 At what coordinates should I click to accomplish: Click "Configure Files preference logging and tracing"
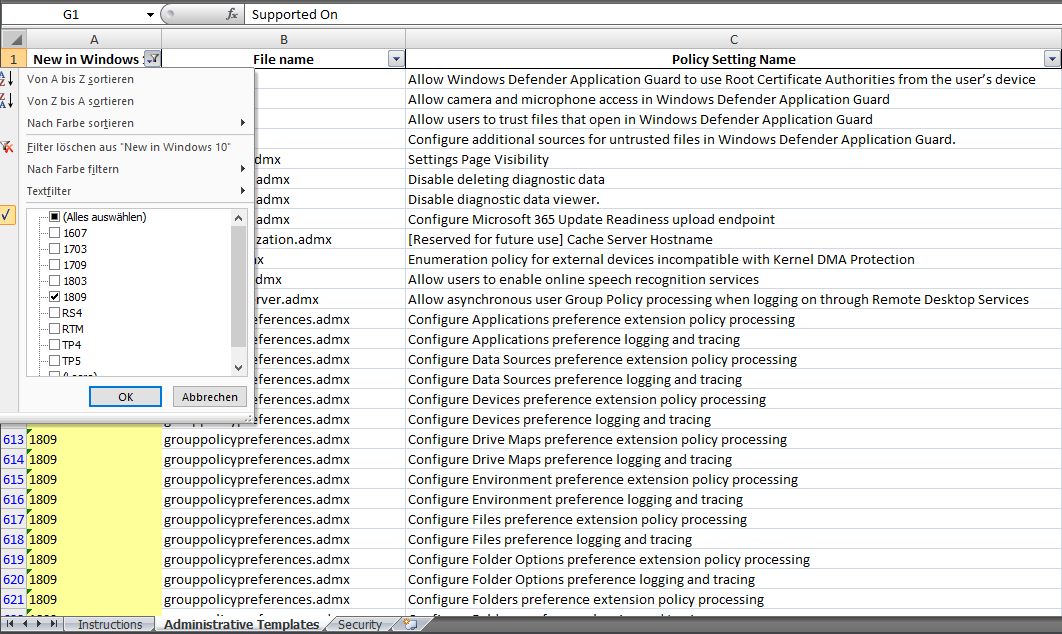pos(734,539)
